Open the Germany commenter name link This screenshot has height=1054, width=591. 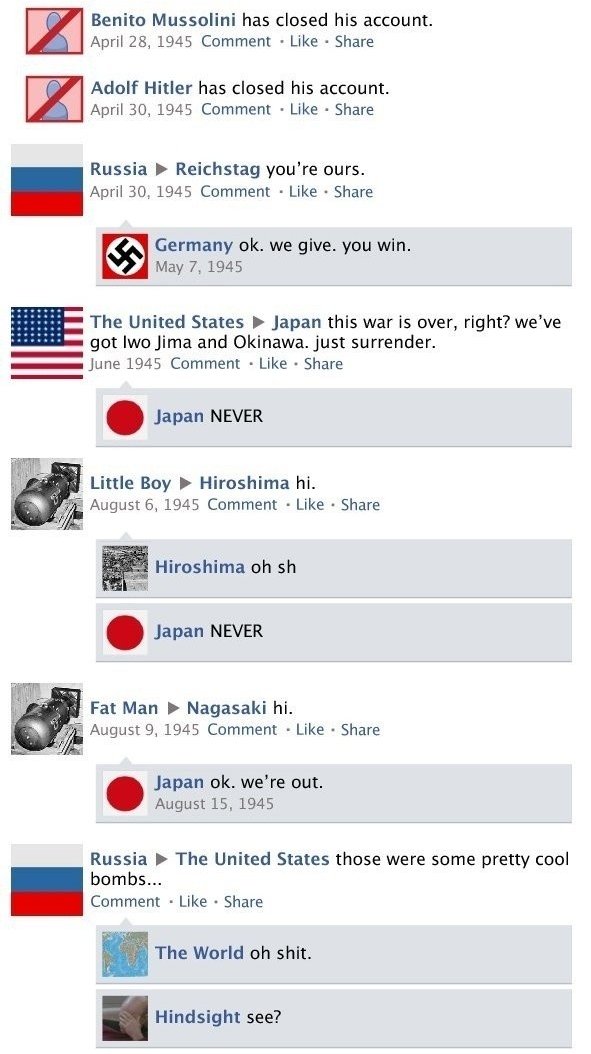194,245
